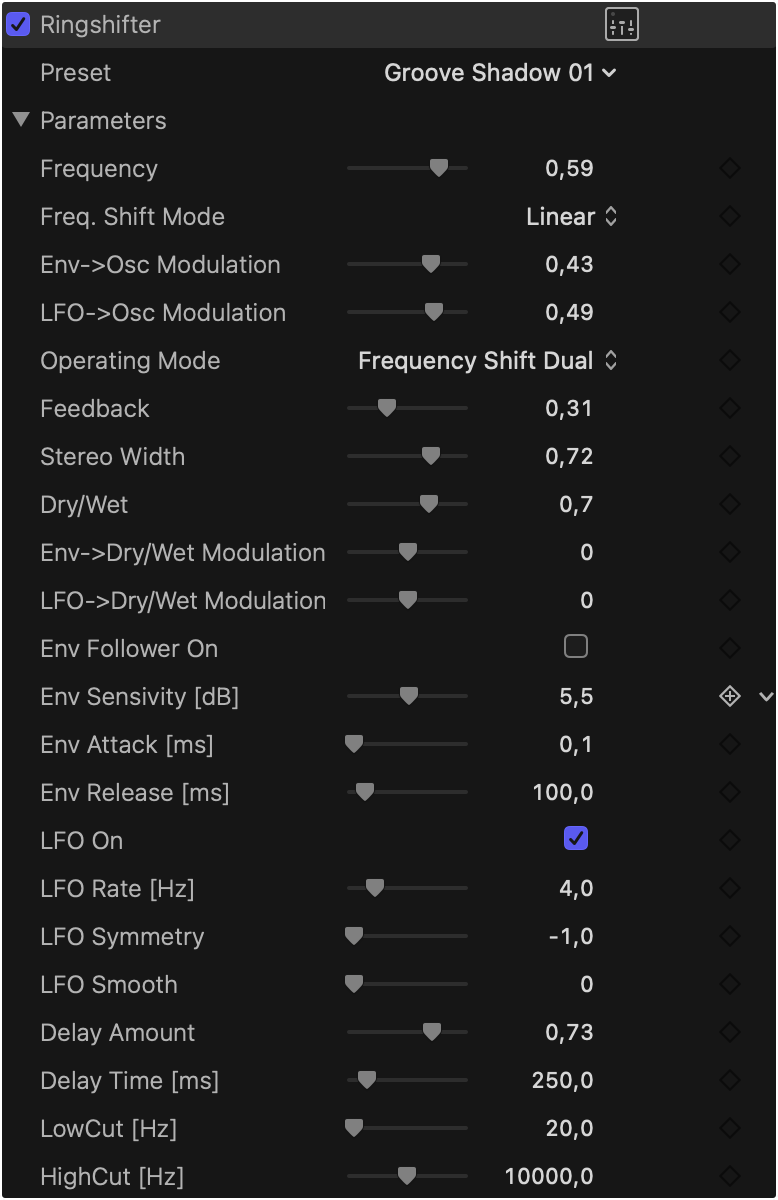Image resolution: width=778 pixels, height=1200 pixels.
Task: Collapse the Parameters disclosure triangle
Action: [x=22, y=120]
